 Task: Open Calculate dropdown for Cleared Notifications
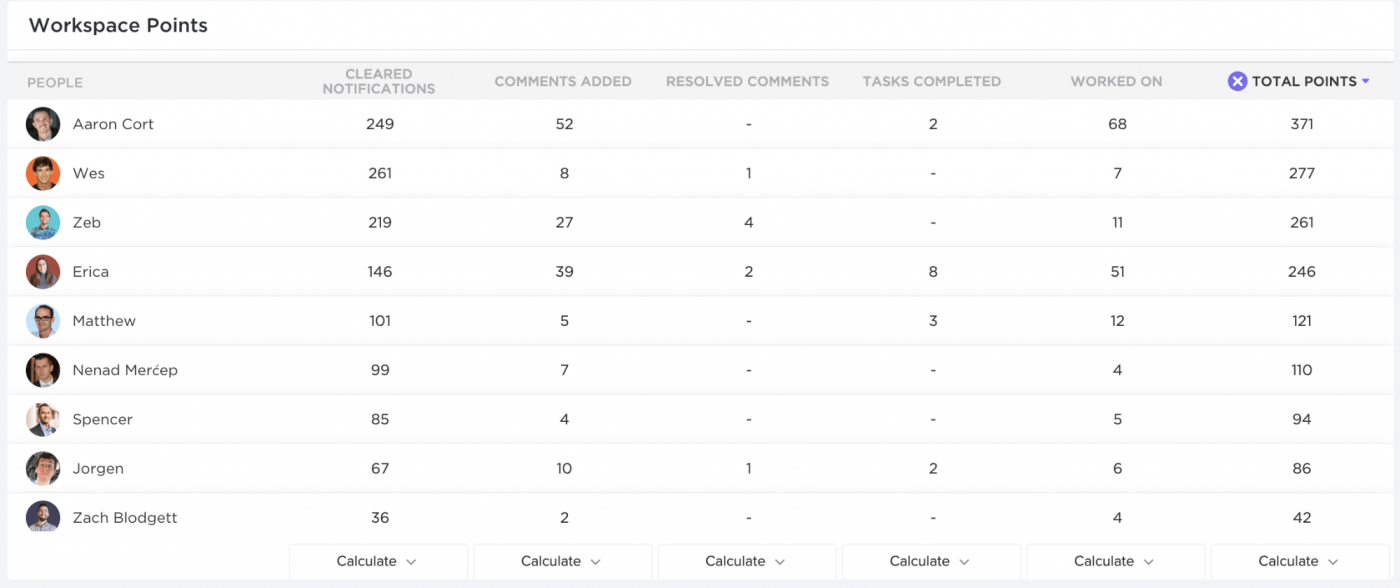pyautogui.click(x=378, y=561)
